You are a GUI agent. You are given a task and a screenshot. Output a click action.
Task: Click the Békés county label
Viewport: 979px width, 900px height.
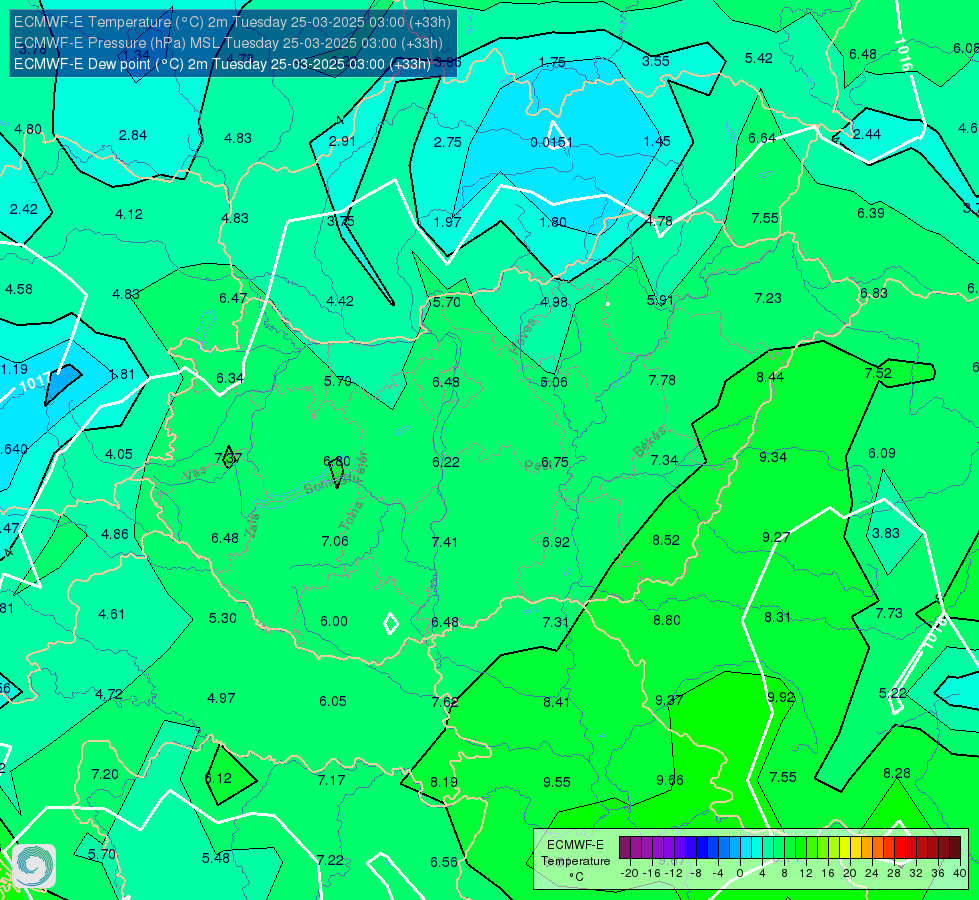tap(649, 442)
